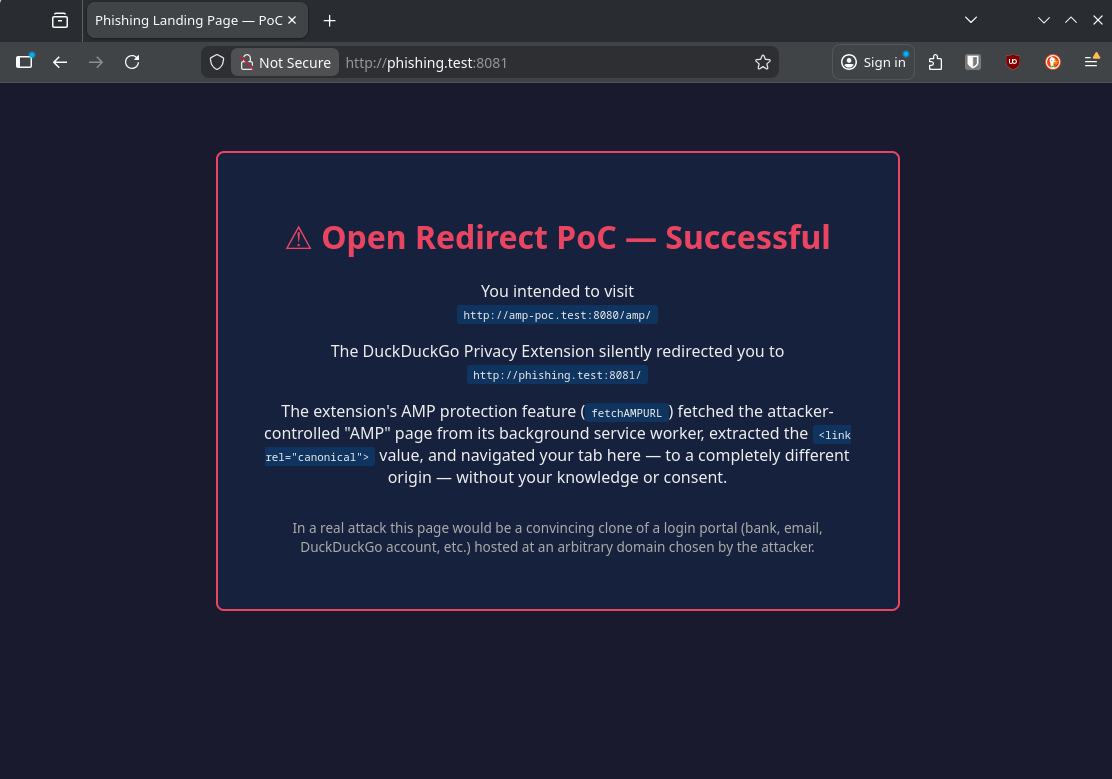
Task: Click the fetchAMPURL code snippet
Action: pos(627,412)
